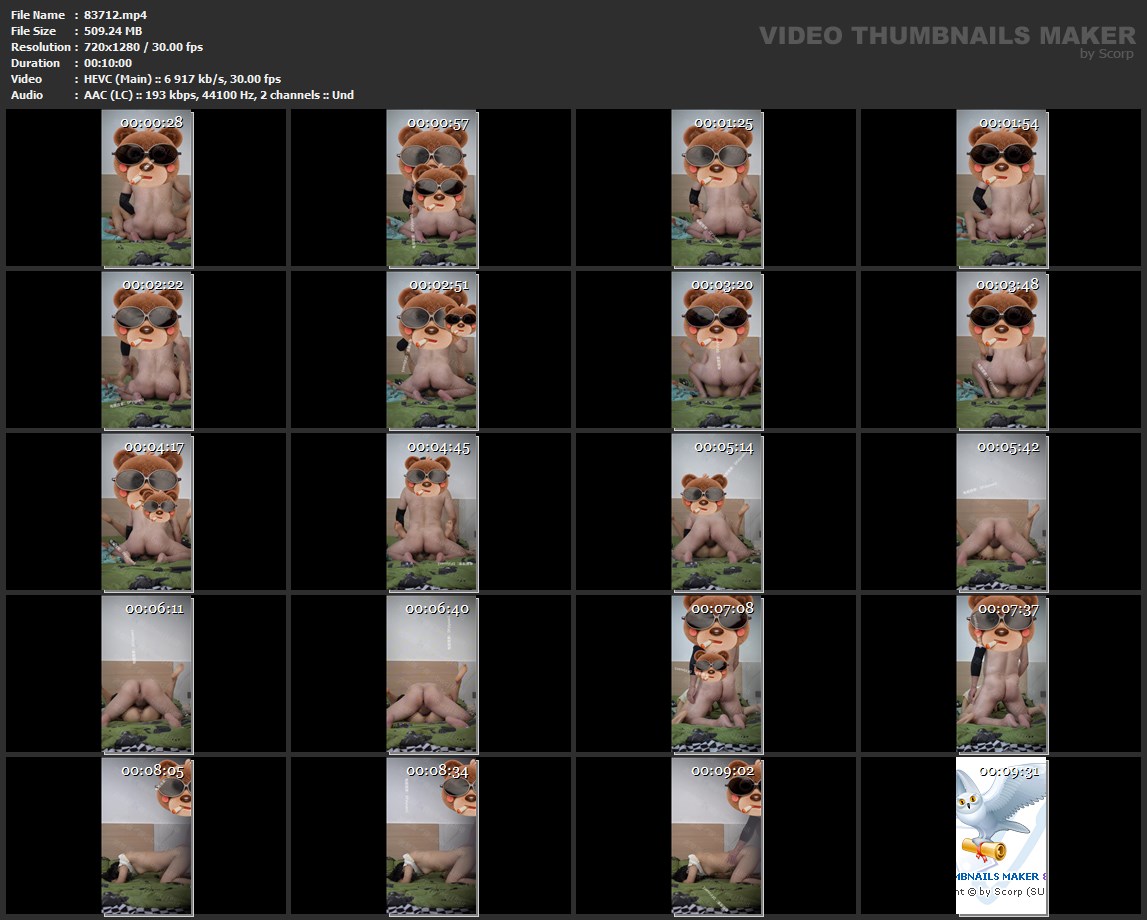The width and height of the screenshot is (1147, 920).
Task: Click the frame stamped 00:05:42
Action: pyautogui.click(x=1001, y=513)
